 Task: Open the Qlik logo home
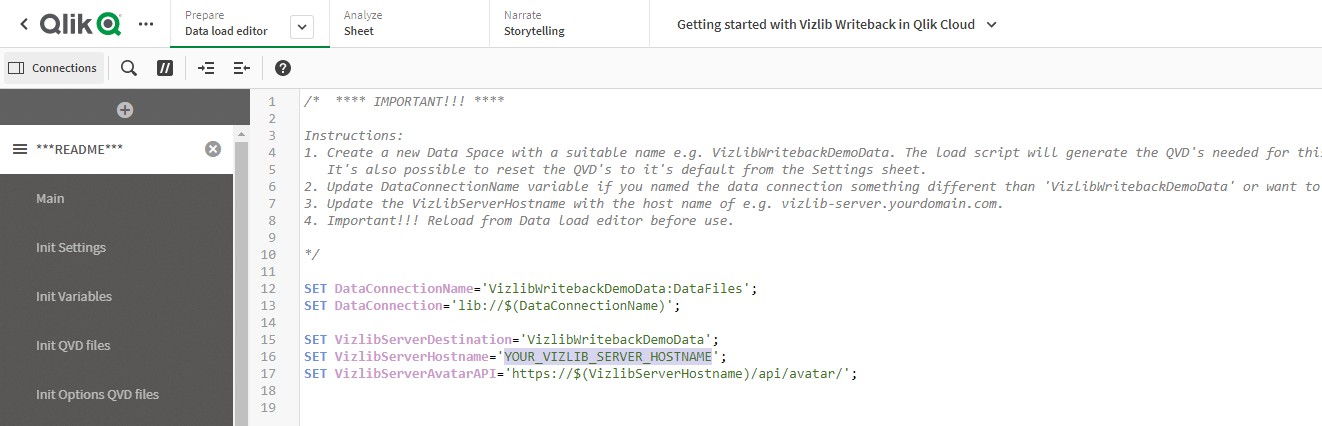tap(81, 23)
